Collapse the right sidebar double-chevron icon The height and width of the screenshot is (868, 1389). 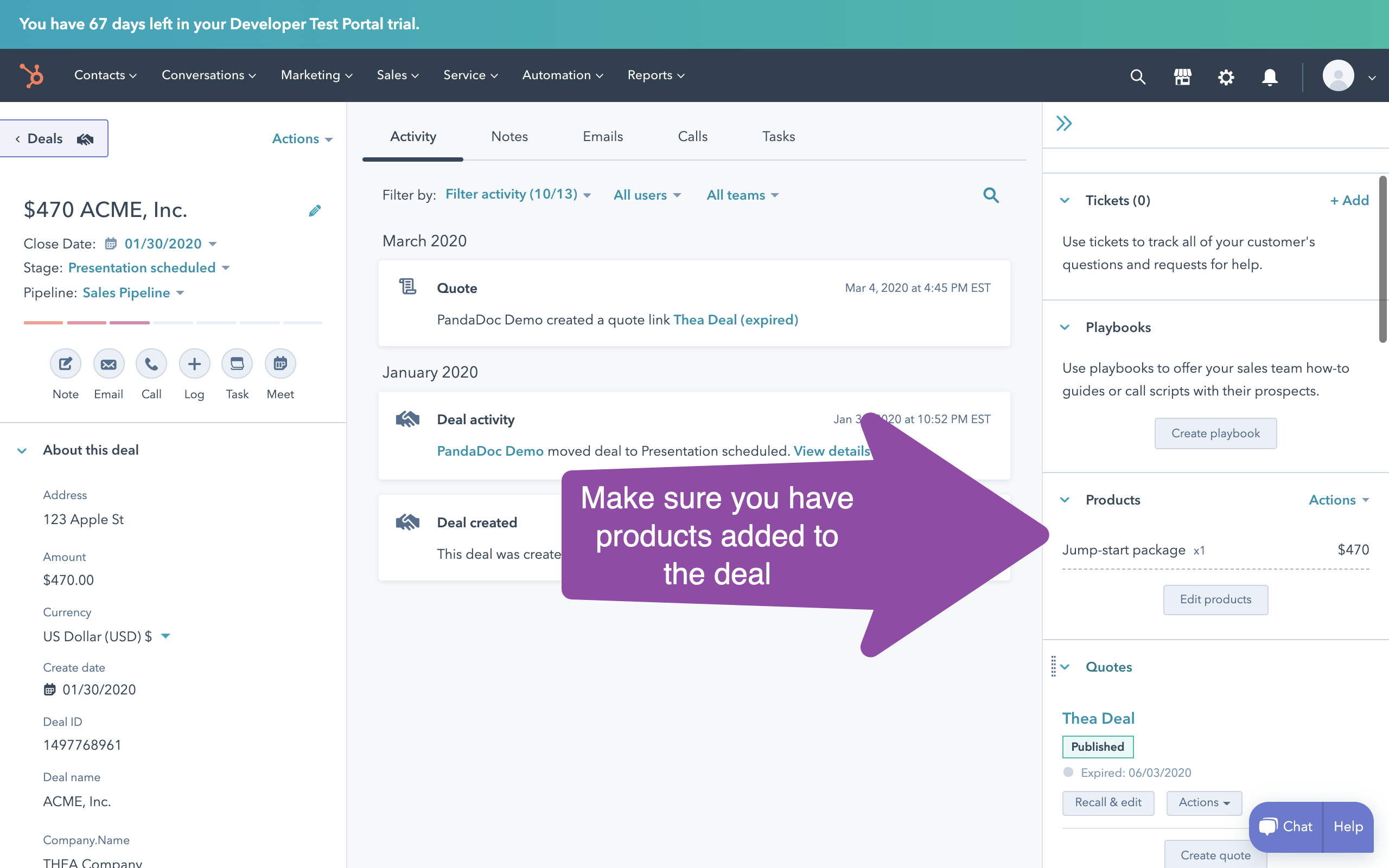(x=1064, y=124)
